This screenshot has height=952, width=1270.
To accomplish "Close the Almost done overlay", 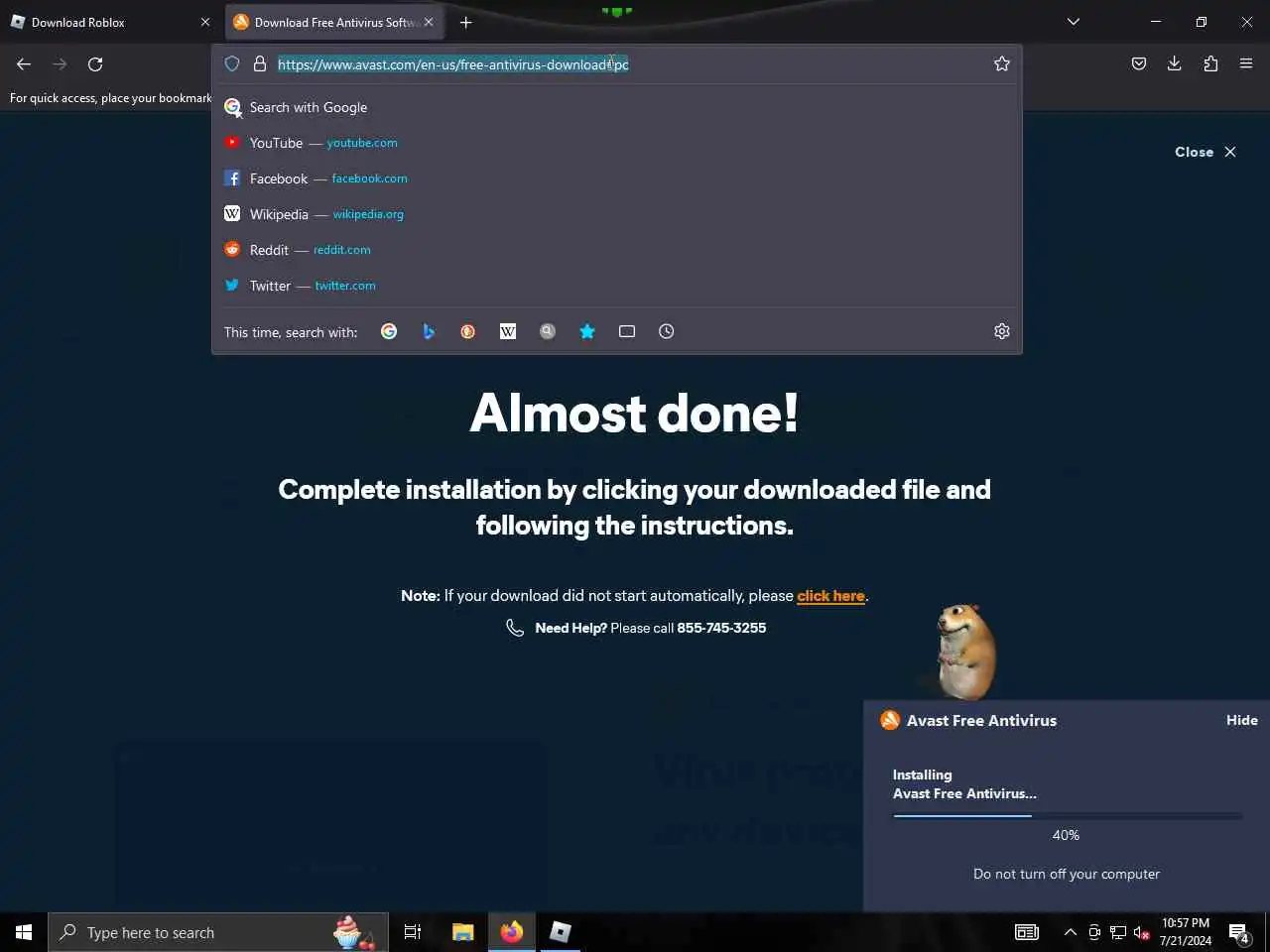I will click(x=1206, y=152).
